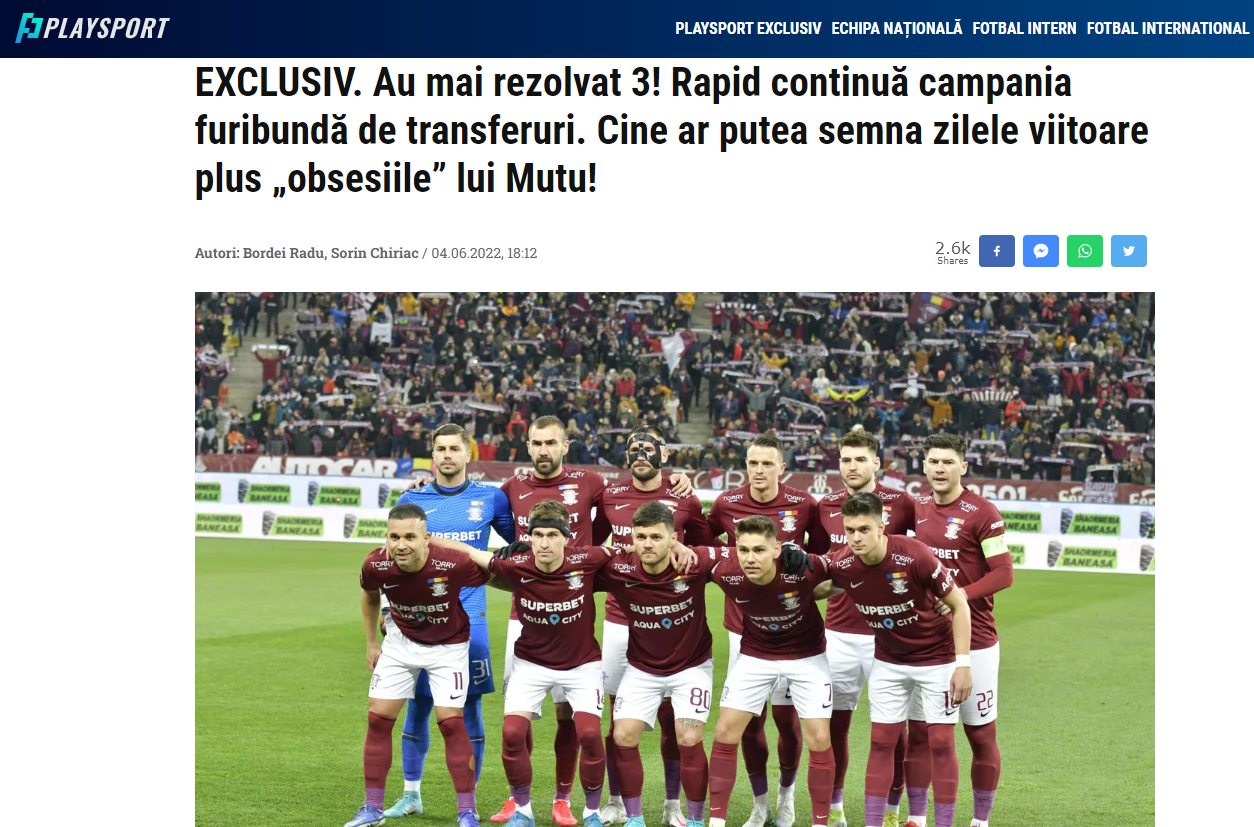Open author Bordei Radu's page
Screen dimensions: 1254x827
(284, 253)
